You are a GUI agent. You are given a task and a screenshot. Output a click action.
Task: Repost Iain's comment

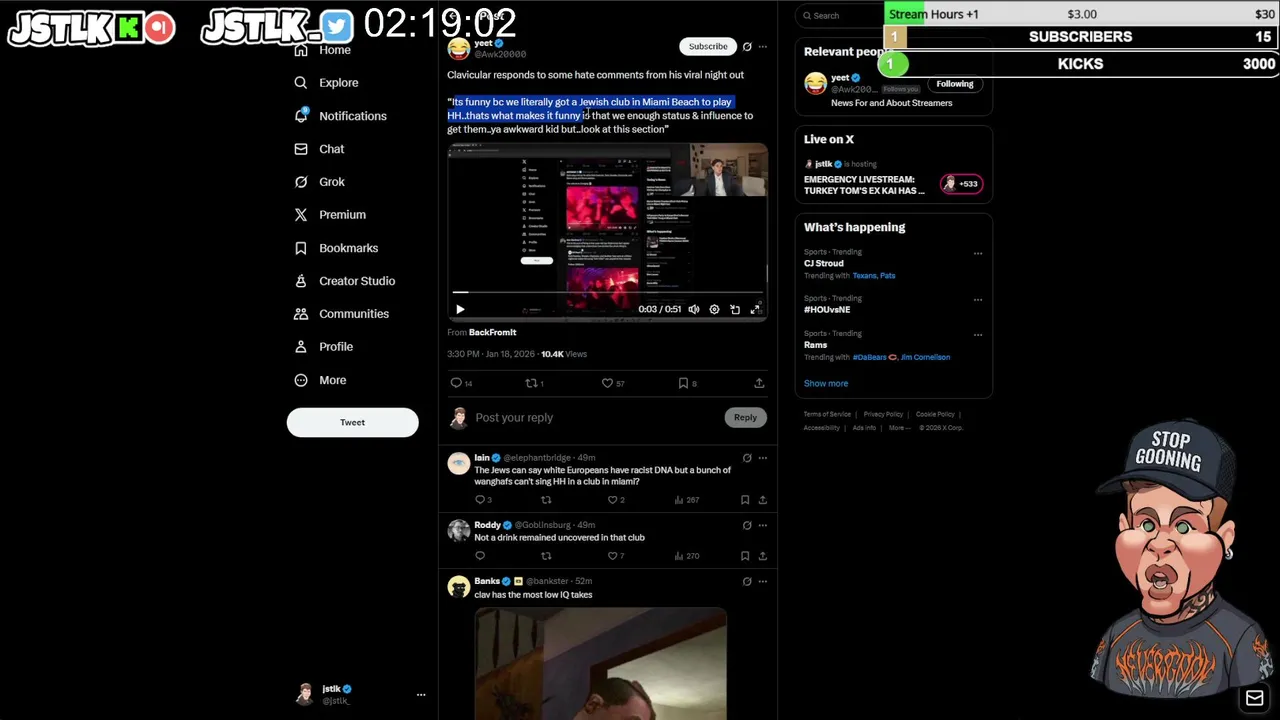click(546, 500)
